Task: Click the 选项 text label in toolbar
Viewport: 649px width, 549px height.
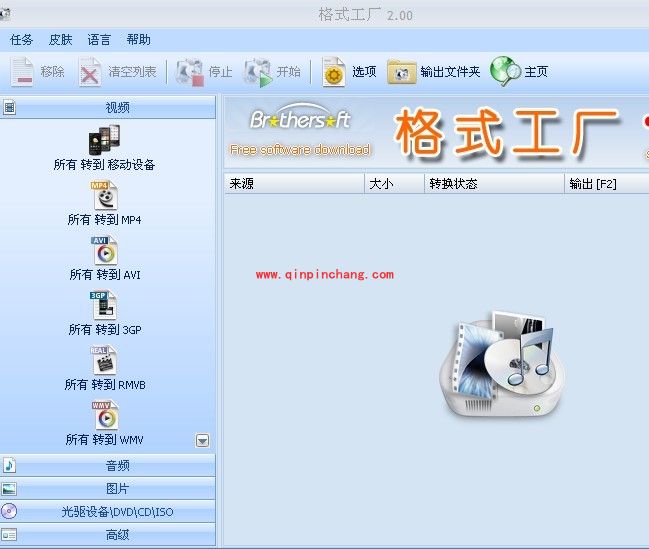Action: (364, 72)
